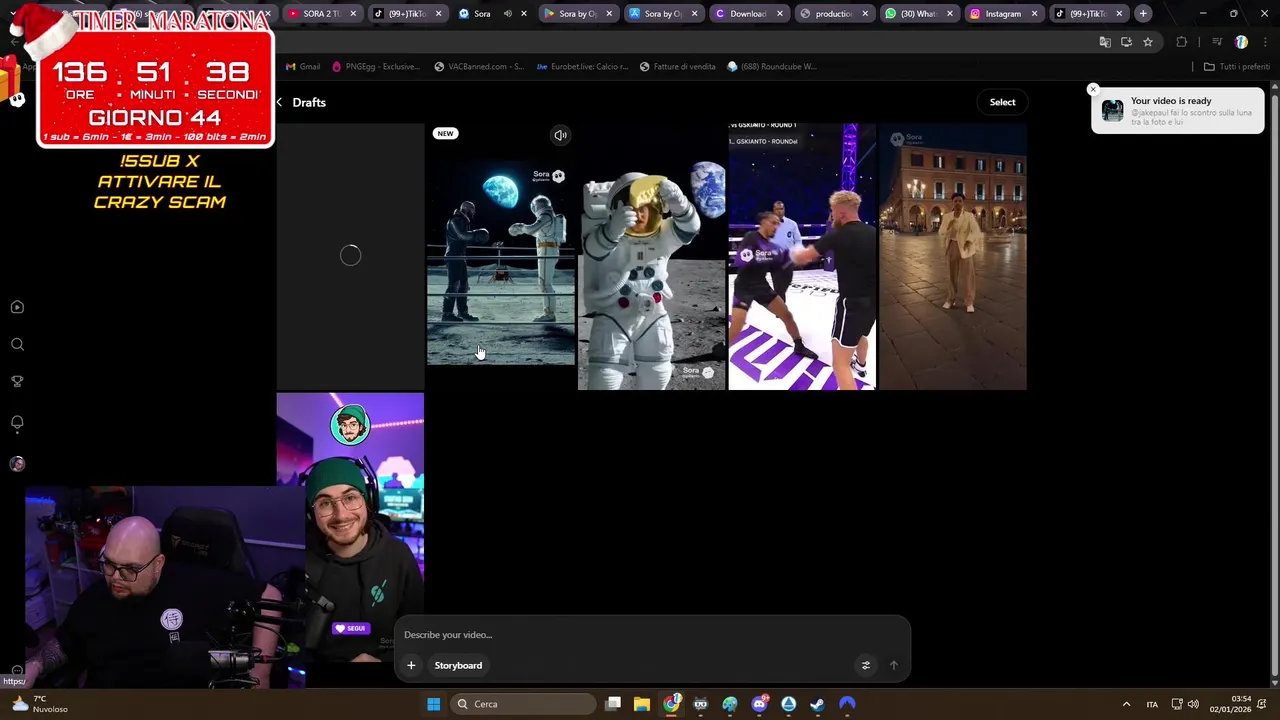Open the boxing ring round 1 draft
This screenshot has width=1280, height=720.
(x=802, y=256)
